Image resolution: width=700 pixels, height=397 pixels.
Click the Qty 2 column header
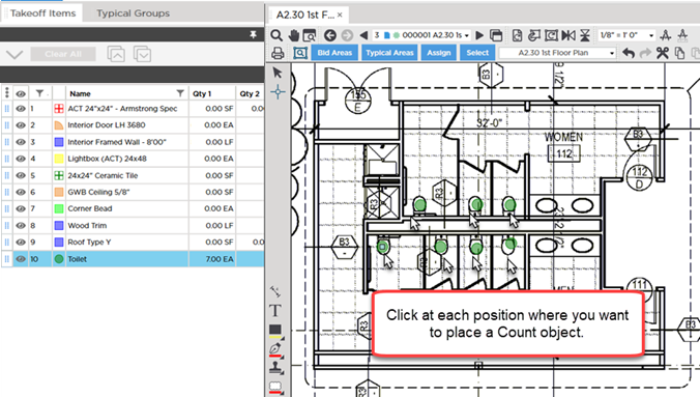tap(249, 93)
